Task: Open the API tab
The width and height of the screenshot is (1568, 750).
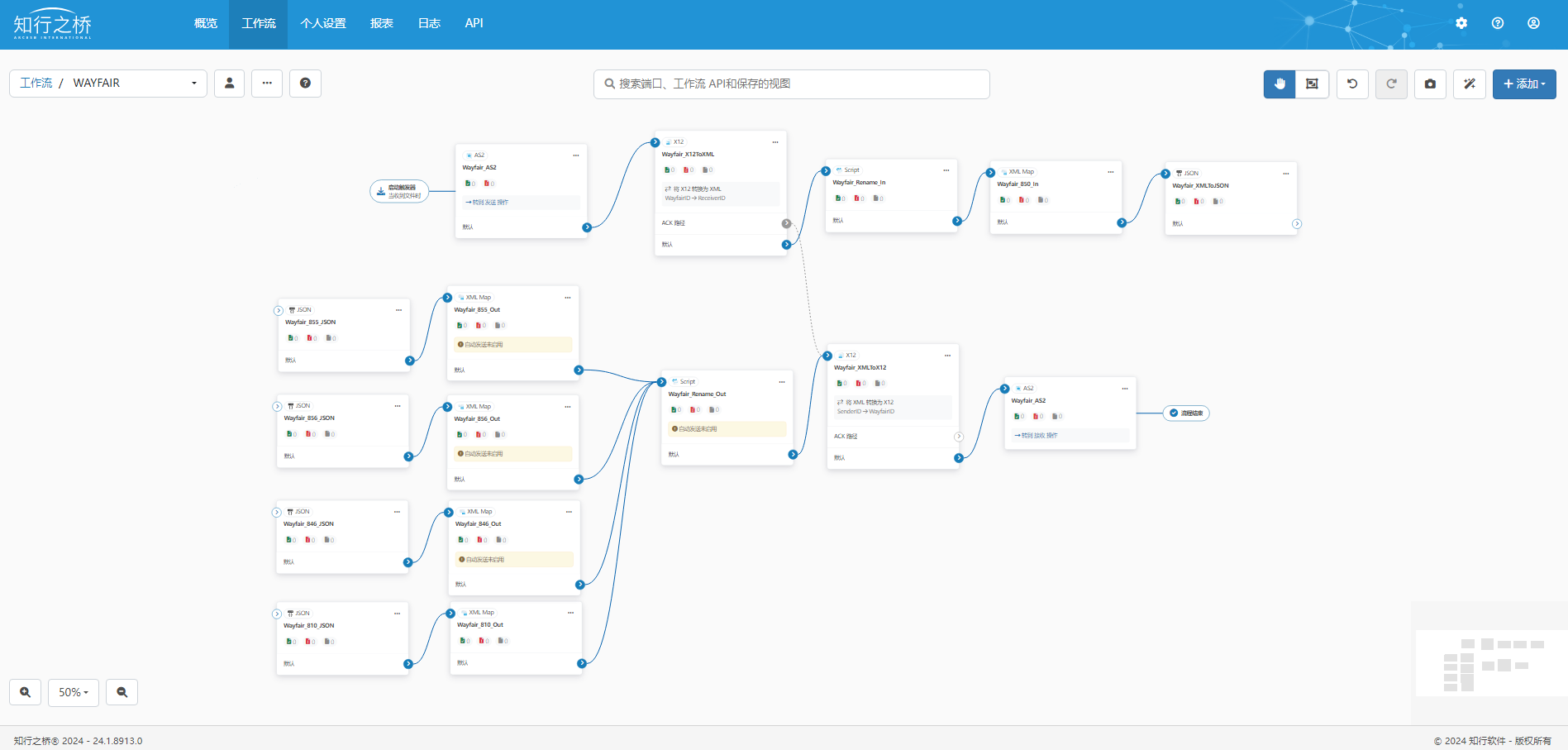Action: [474, 24]
